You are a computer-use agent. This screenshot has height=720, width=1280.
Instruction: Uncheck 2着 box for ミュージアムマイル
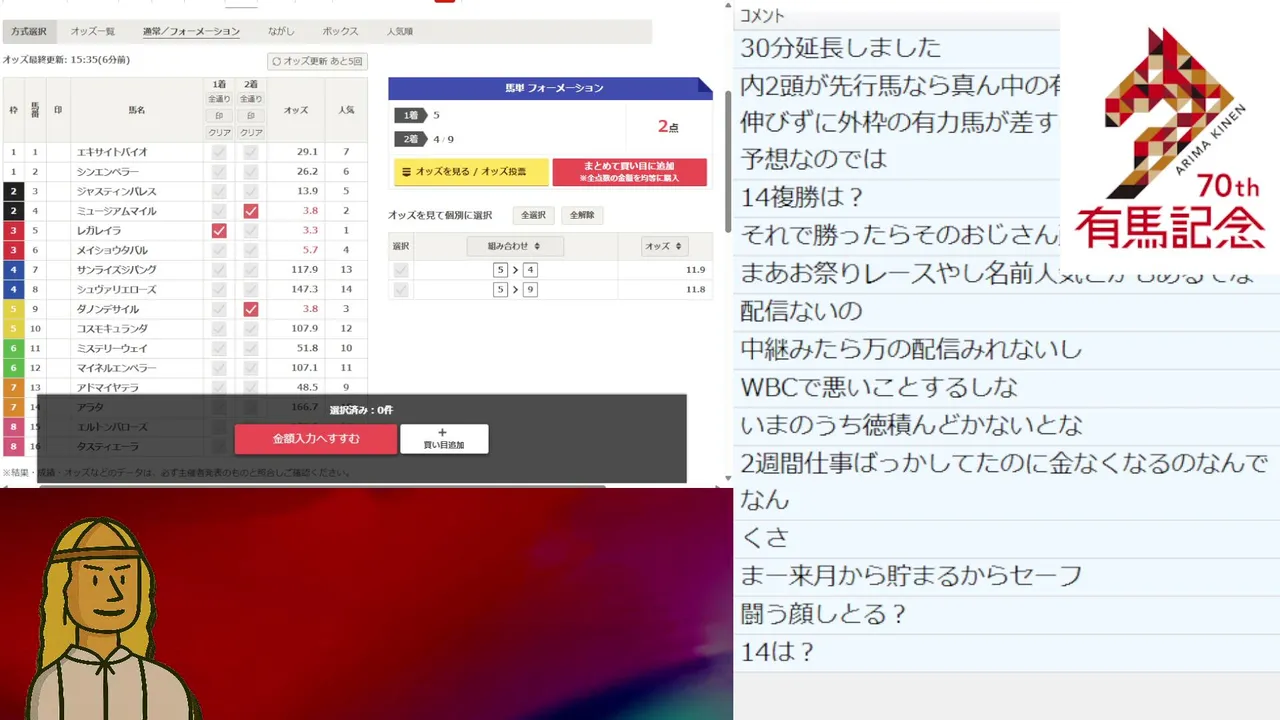[x=251, y=211]
